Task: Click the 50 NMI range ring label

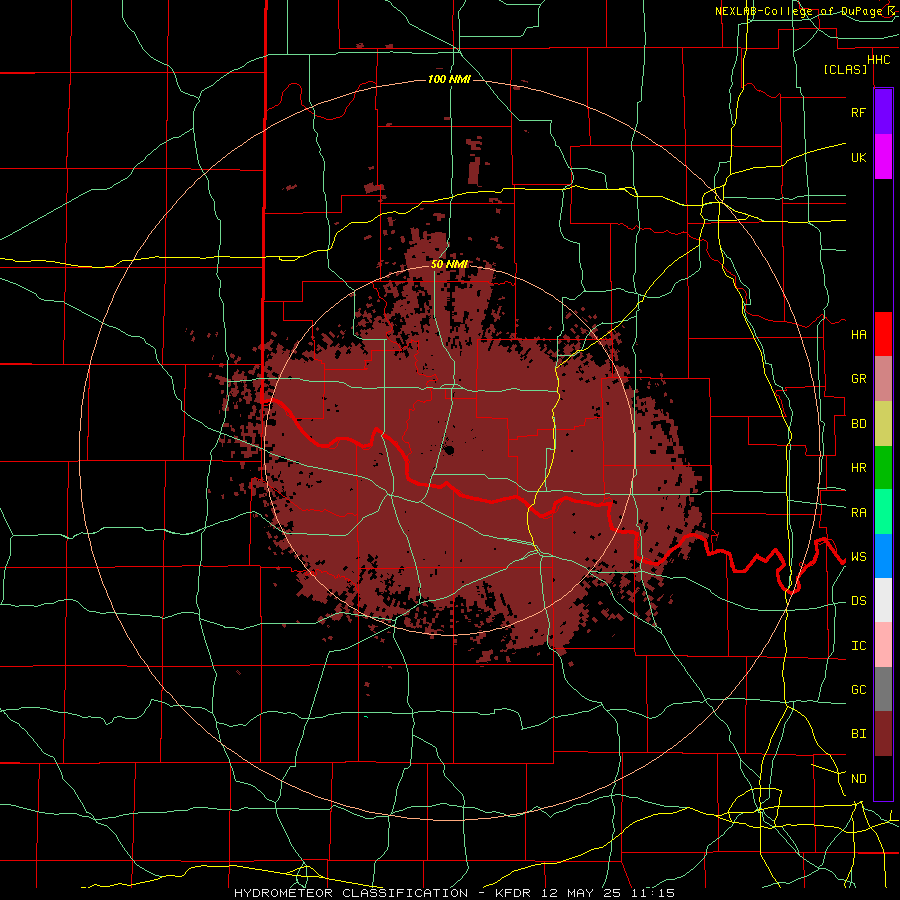Action: click(449, 264)
